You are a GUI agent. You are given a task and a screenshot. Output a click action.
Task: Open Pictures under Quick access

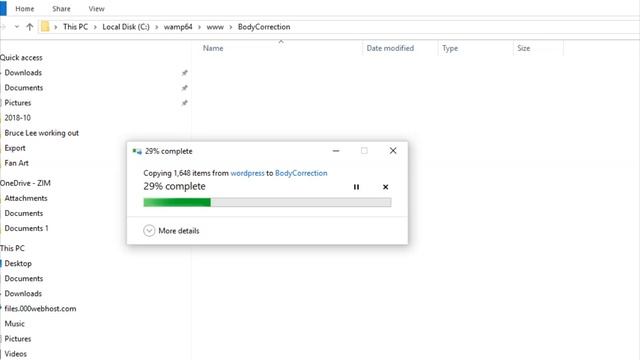click(x=18, y=103)
